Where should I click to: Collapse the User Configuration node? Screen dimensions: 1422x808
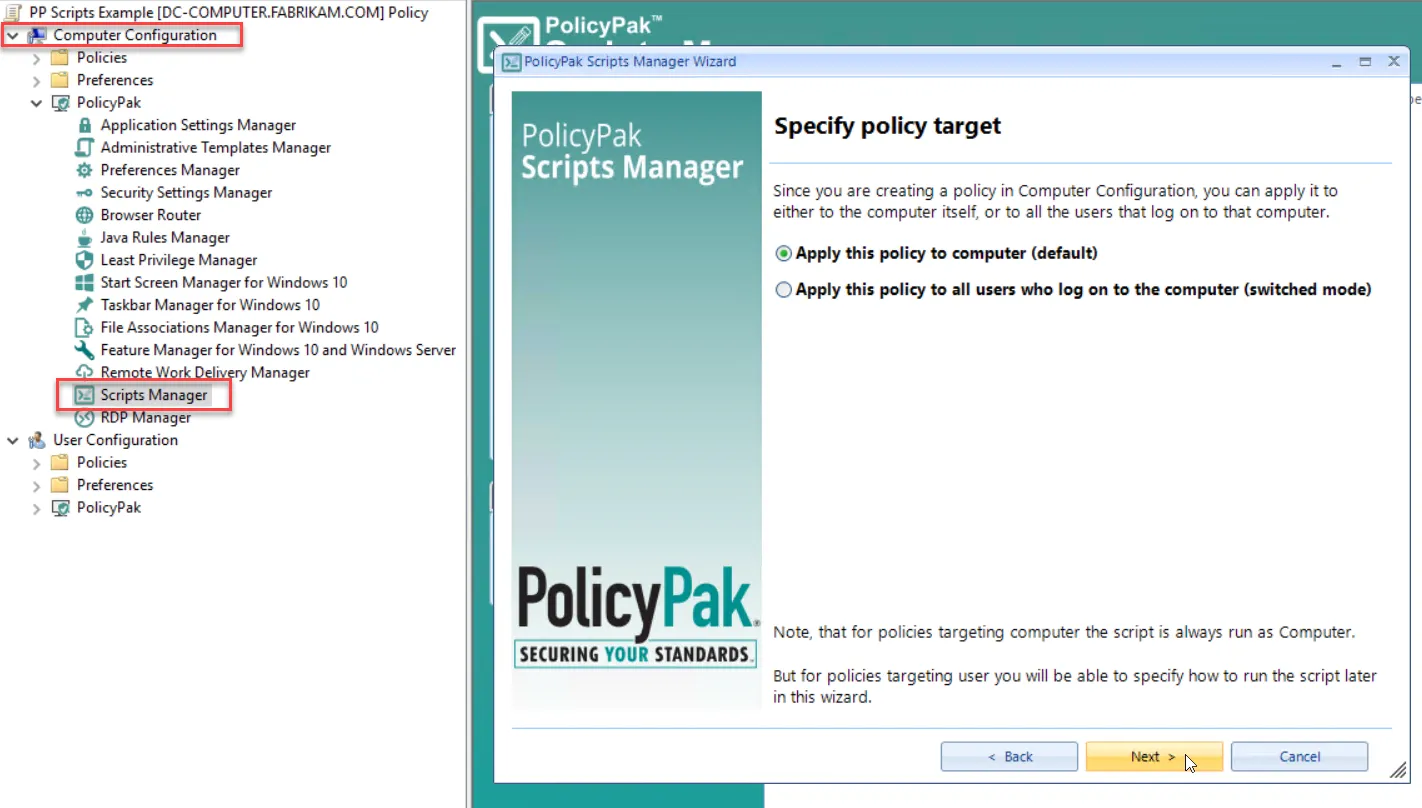13,440
